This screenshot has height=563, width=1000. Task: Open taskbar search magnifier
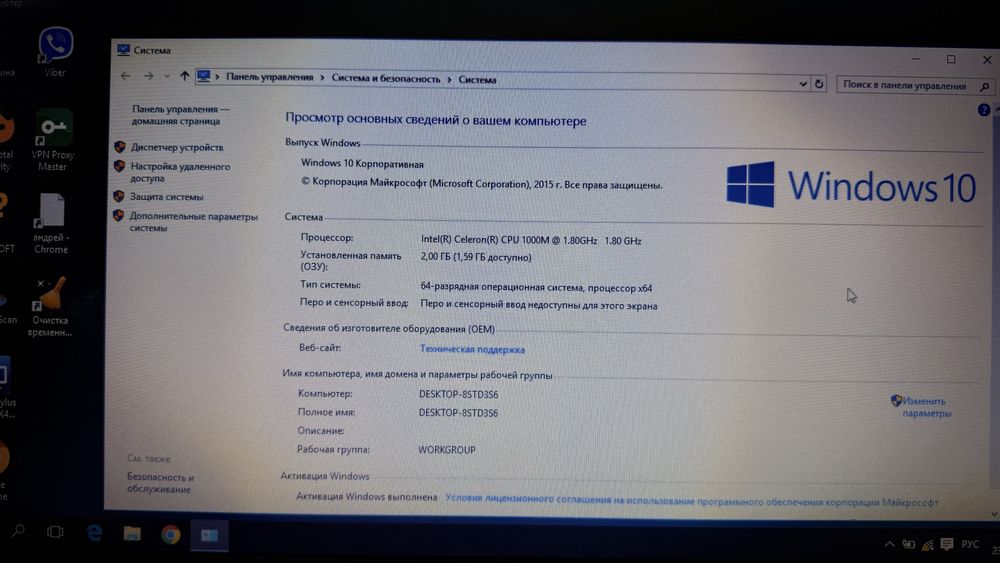pyautogui.click(x=18, y=531)
